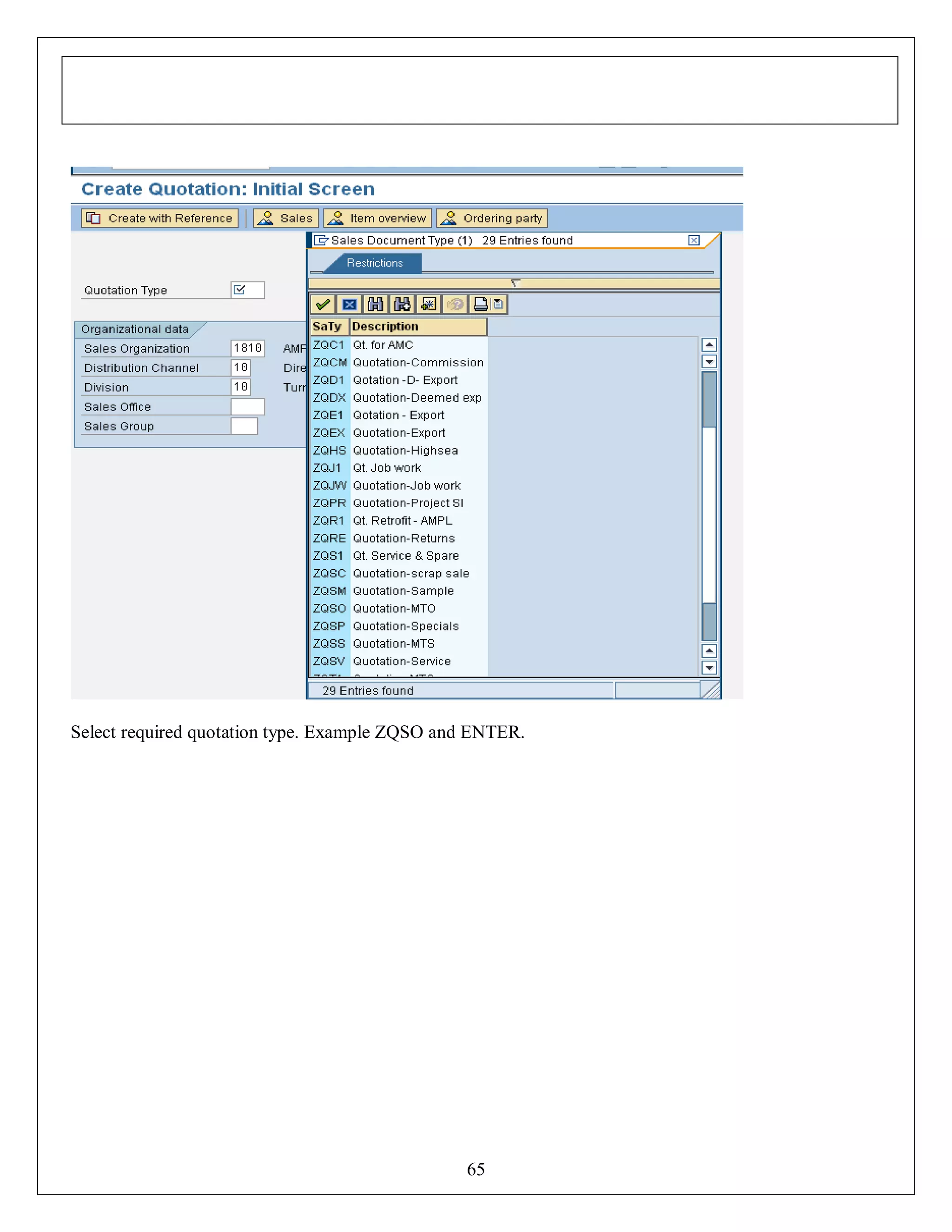This screenshot has height=1232, width=952.
Task: Click the Quotation Type search help checkbox
Action: click(x=240, y=290)
